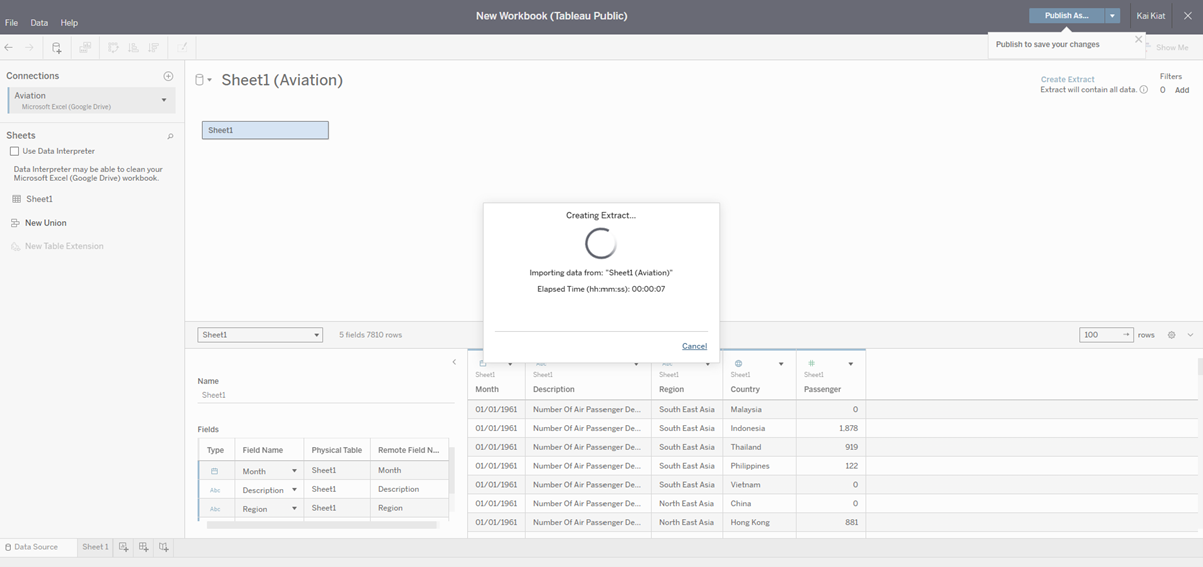Open the Publish As dropdown arrow
This screenshot has height=567, width=1203.
click(x=1113, y=16)
